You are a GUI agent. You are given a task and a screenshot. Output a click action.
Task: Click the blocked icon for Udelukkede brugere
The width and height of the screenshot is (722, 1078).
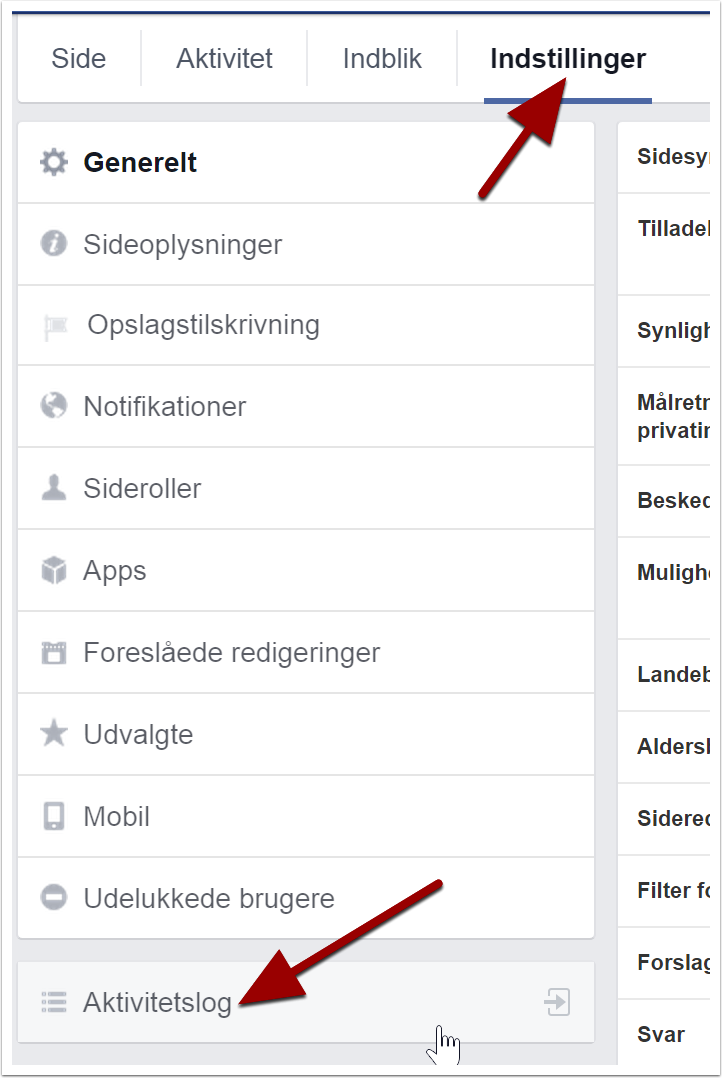coord(54,898)
